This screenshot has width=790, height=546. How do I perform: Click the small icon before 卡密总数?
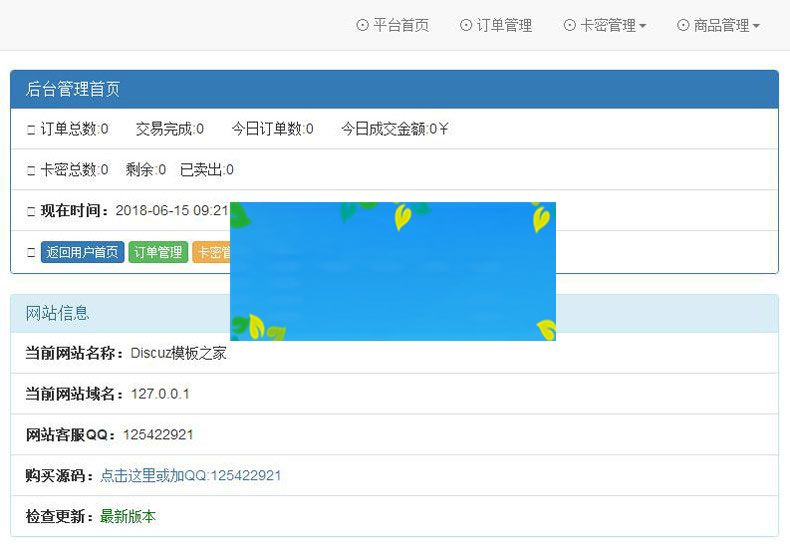31,171
